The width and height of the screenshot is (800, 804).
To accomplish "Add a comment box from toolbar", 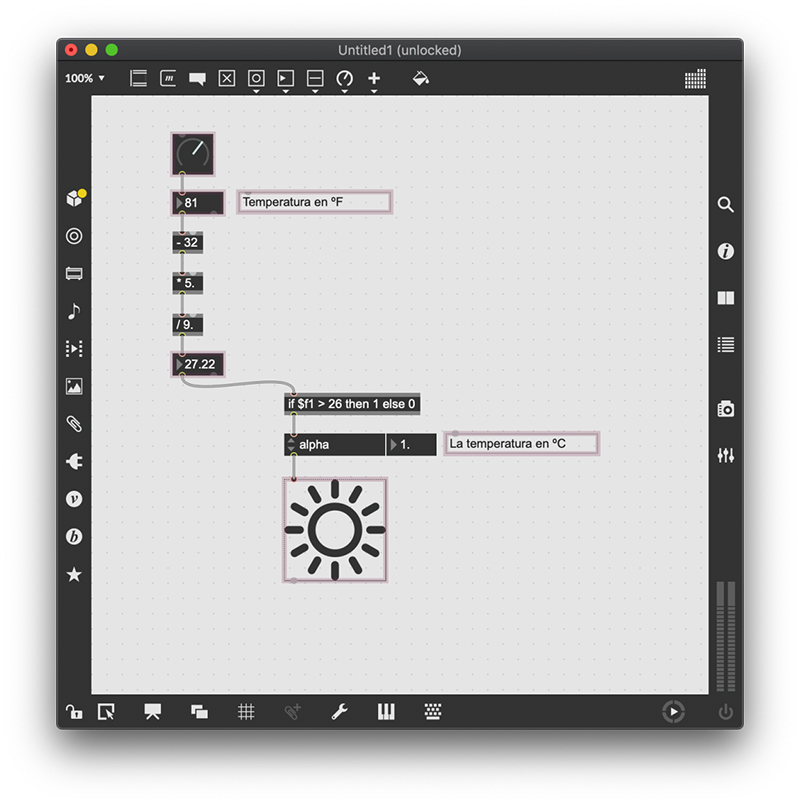I will (197, 78).
